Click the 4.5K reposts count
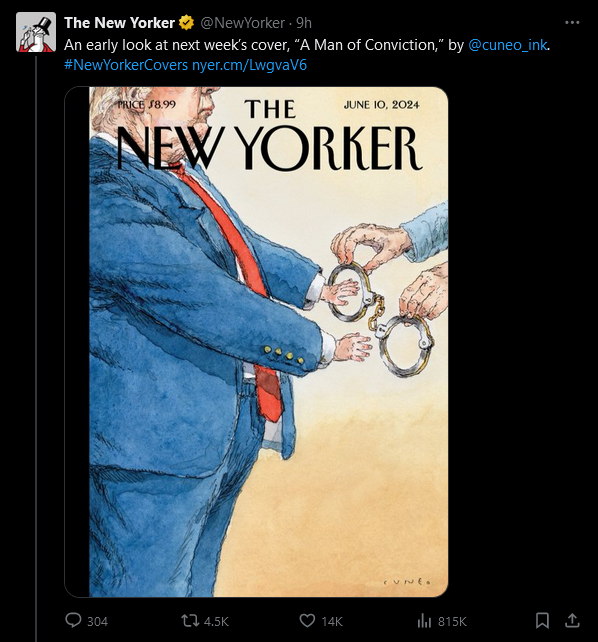This screenshot has width=598, height=642. pos(216,622)
